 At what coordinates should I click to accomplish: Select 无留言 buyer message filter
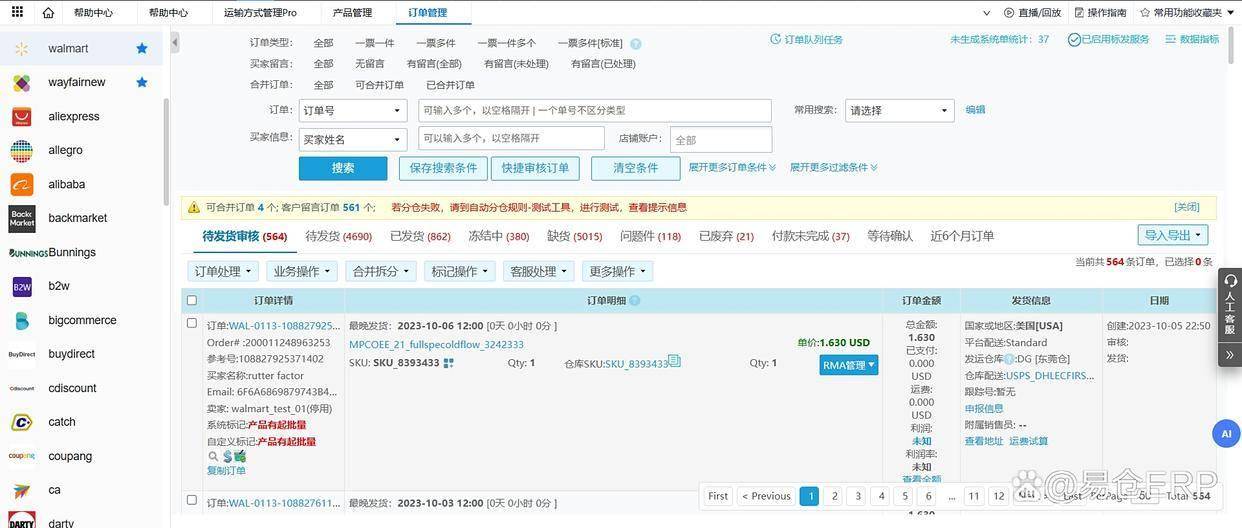click(x=370, y=63)
